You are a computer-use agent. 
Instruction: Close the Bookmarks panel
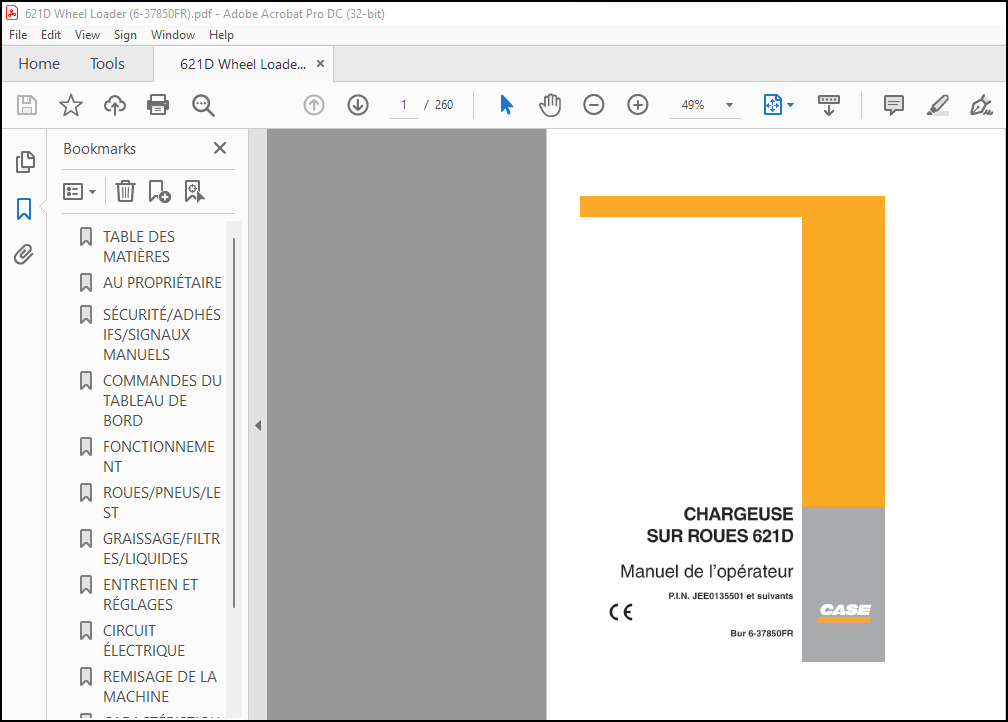click(220, 149)
